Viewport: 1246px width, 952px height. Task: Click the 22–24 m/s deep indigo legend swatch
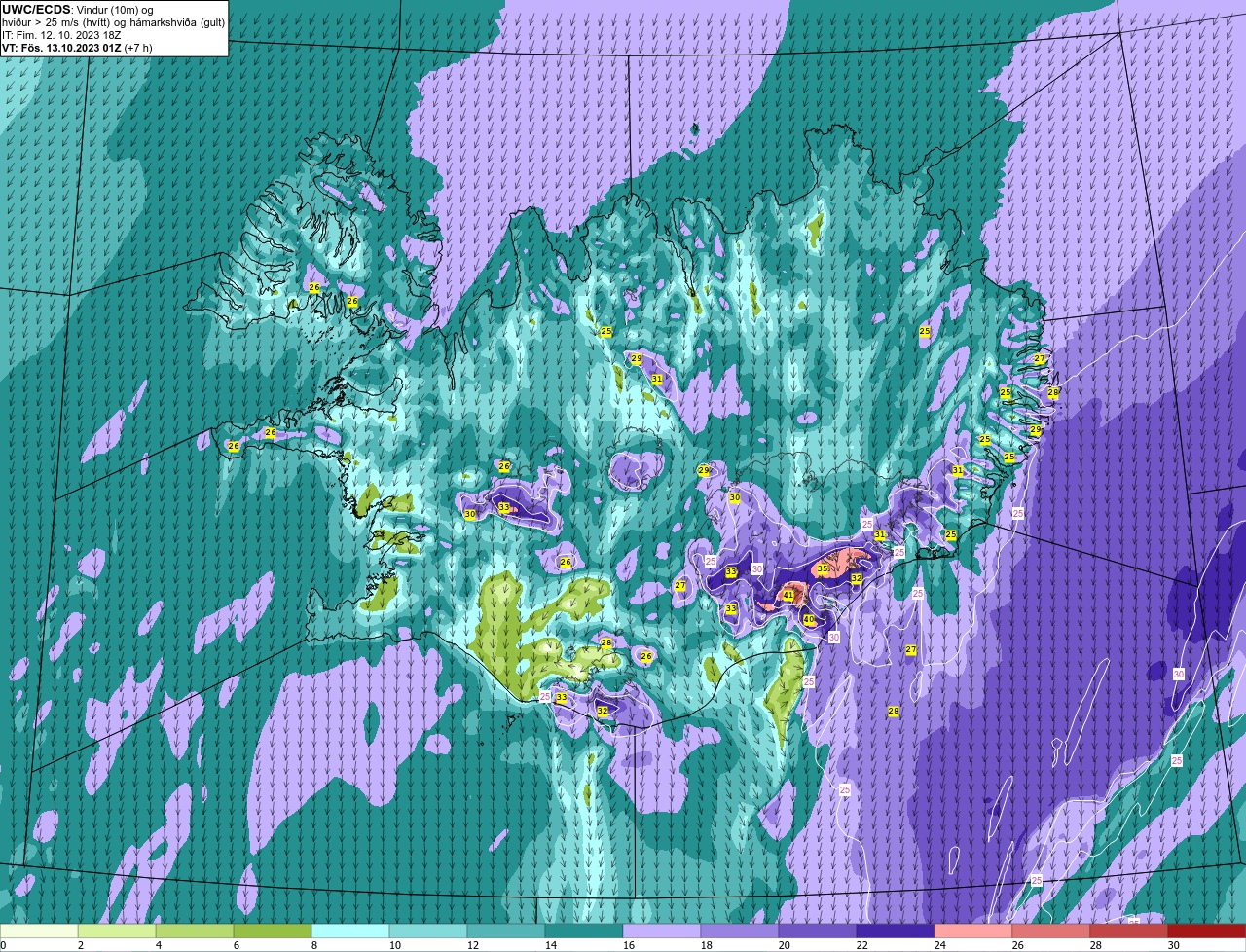point(896,932)
